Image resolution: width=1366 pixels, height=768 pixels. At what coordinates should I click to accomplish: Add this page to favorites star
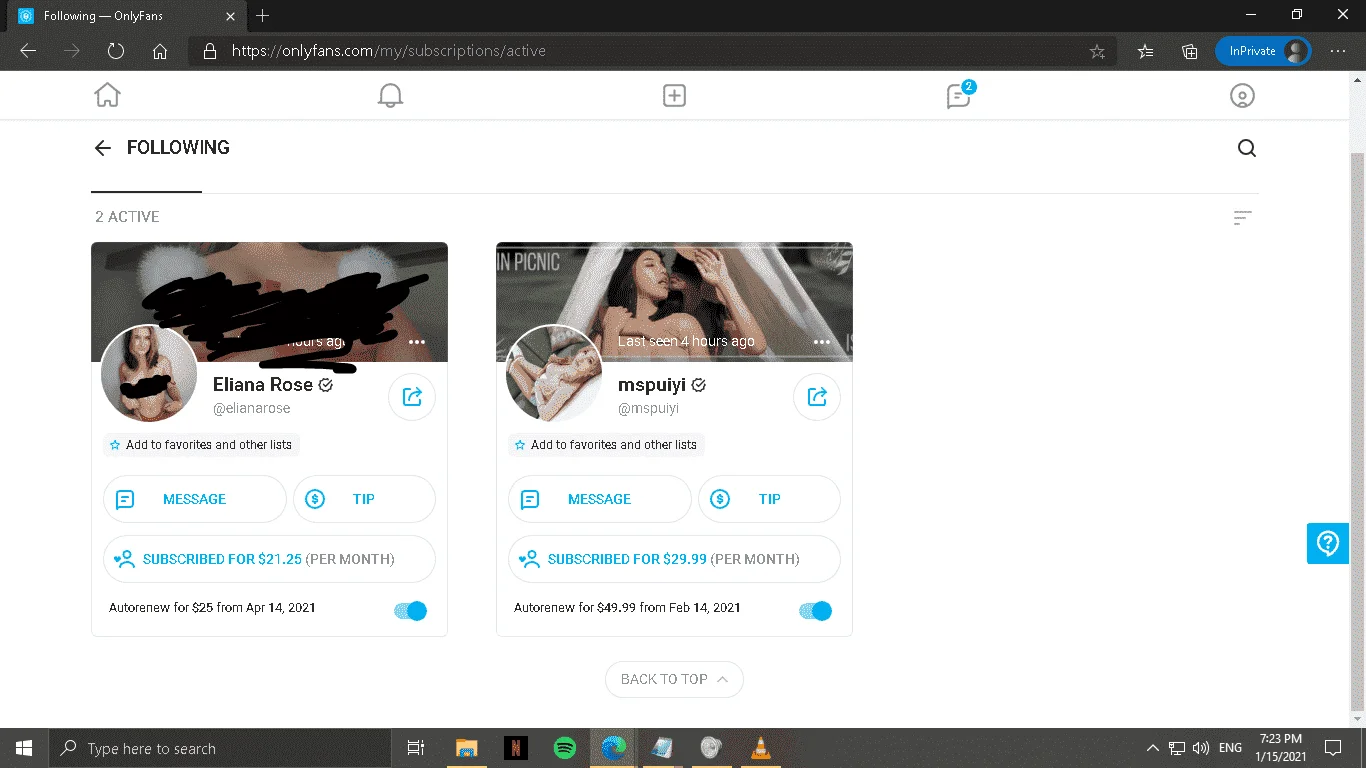click(x=1097, y=51)
